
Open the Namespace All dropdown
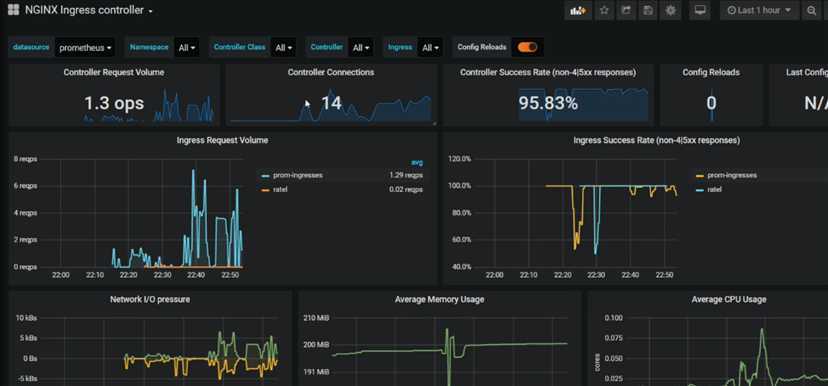click(x=187, y=48)
